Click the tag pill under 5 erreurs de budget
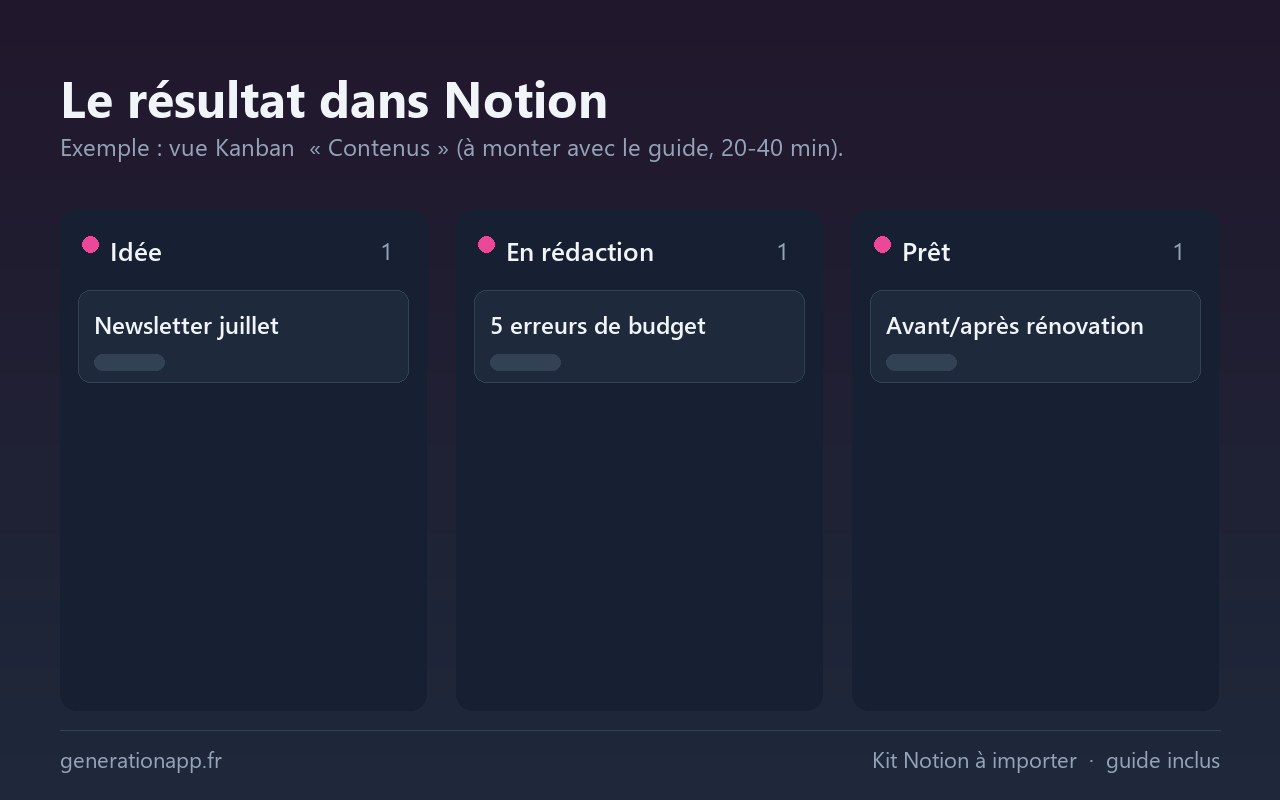This screenshot has height=800, width=1280. (525, 362)
